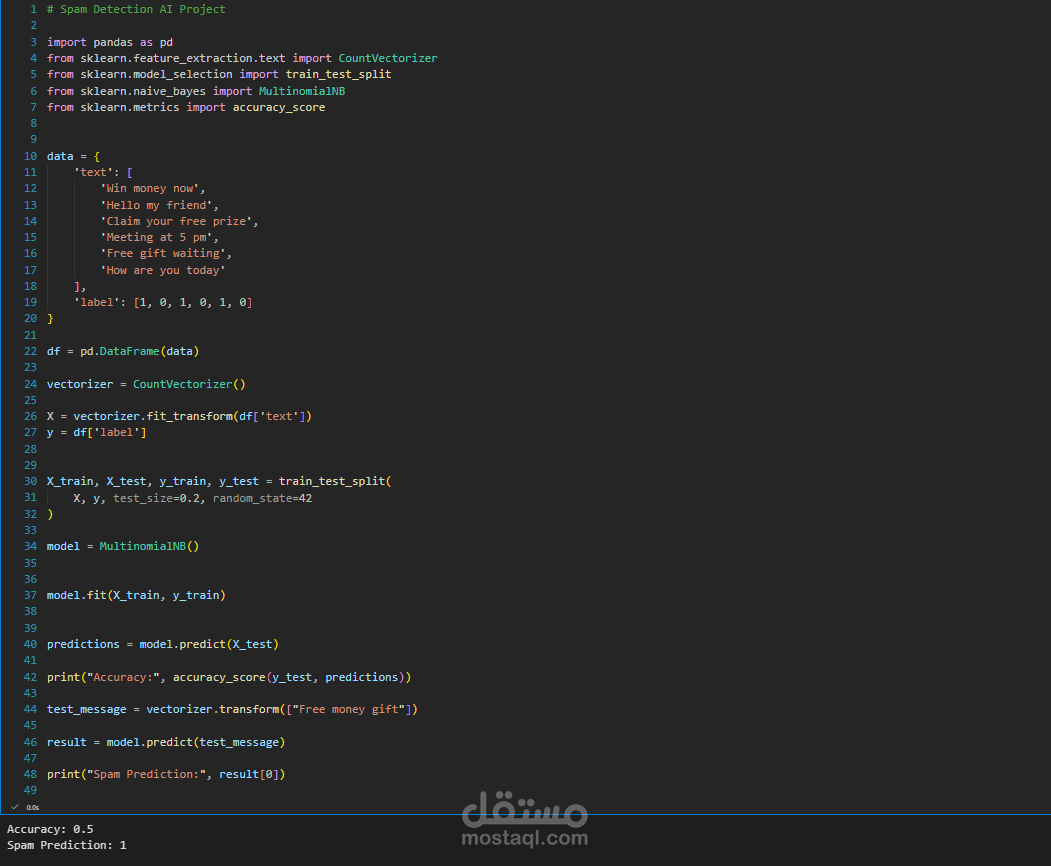1051x866 pixels.
Task: Click 'result[0]' on line 48
Action: [249, 774]
